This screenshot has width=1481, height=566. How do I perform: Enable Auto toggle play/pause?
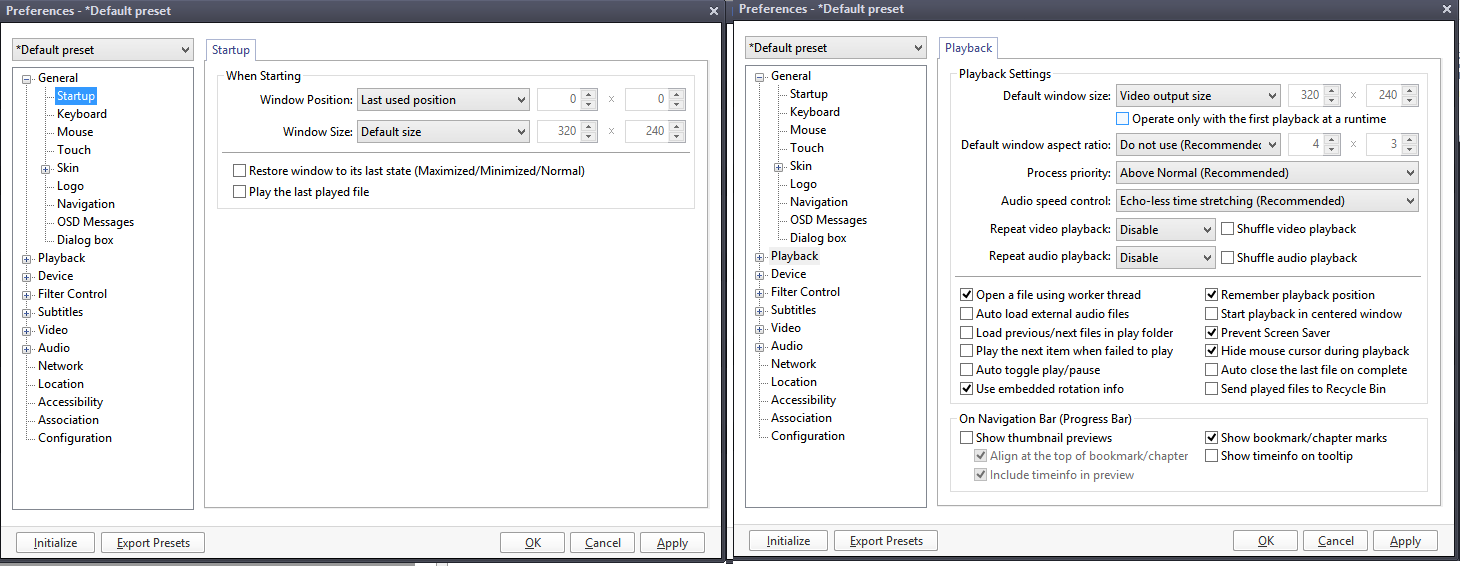click(x=966, y=370)
